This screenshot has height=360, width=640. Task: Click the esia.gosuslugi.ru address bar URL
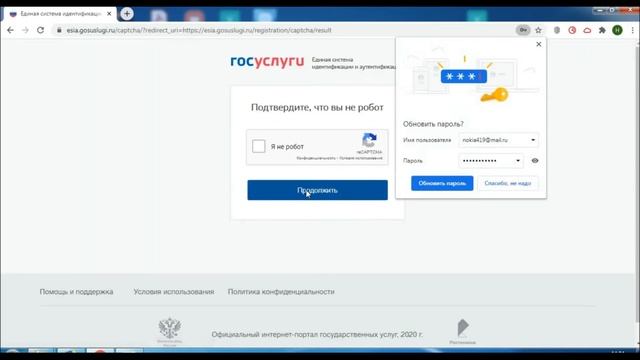[199, 30]
